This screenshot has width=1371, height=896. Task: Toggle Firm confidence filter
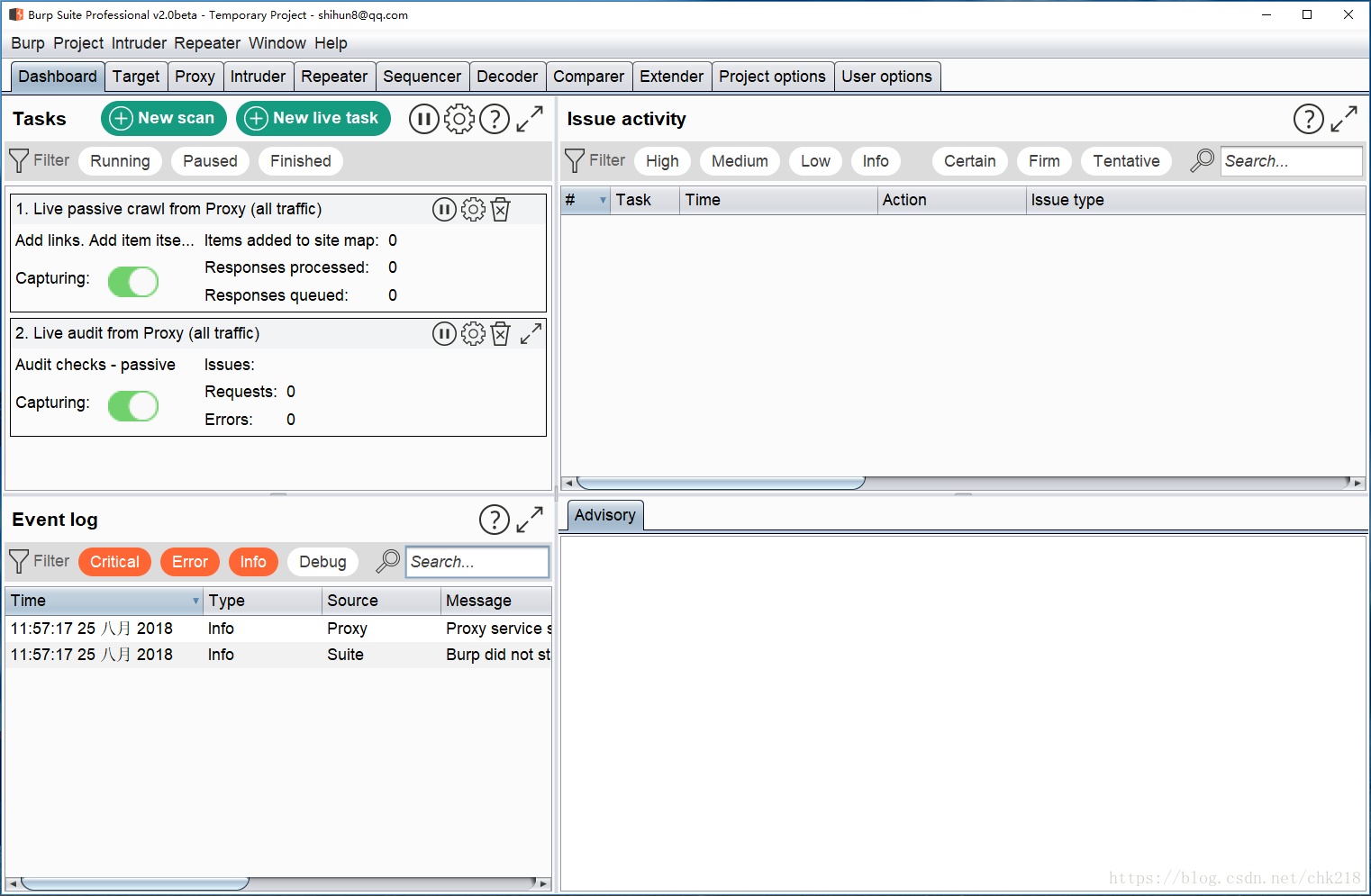point(1044,161)
